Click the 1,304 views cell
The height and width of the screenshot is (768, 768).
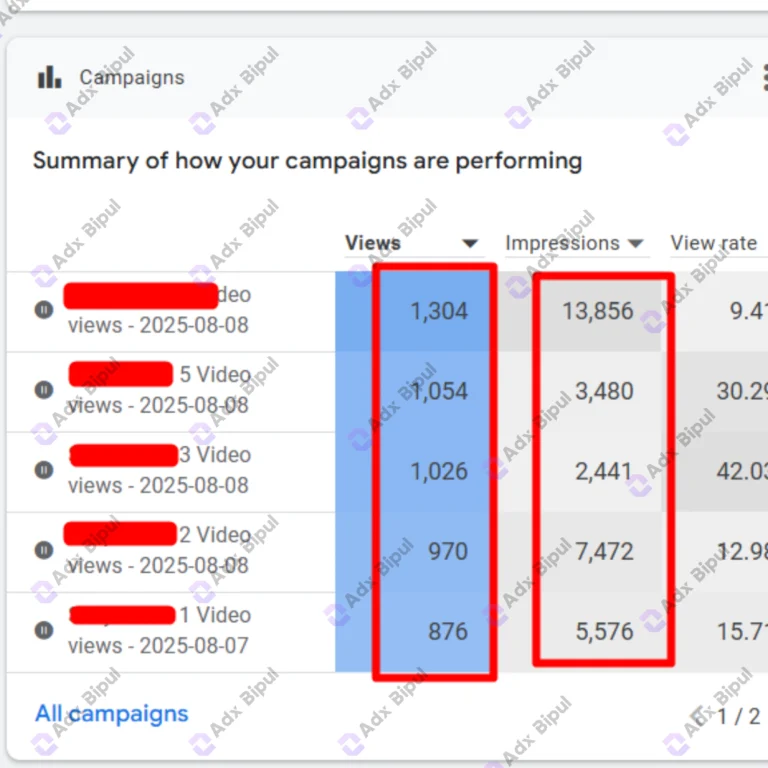438,311
